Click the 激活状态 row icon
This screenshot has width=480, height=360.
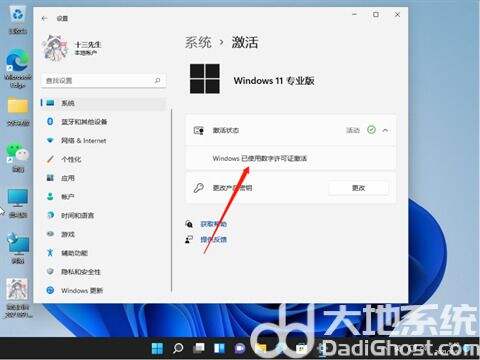pos(199,130)
